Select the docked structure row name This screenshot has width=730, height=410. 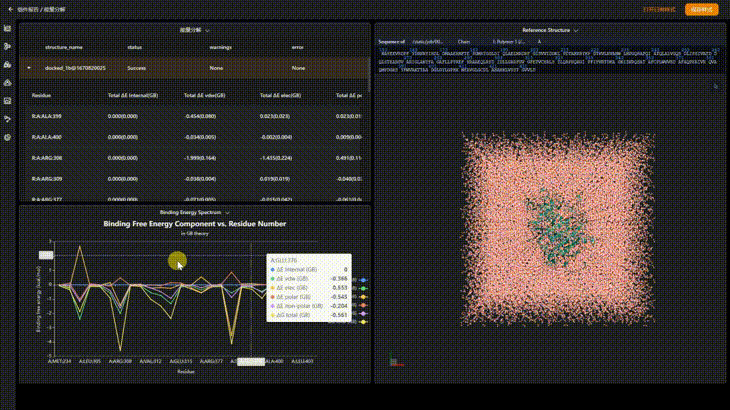(x=75, y=68)
